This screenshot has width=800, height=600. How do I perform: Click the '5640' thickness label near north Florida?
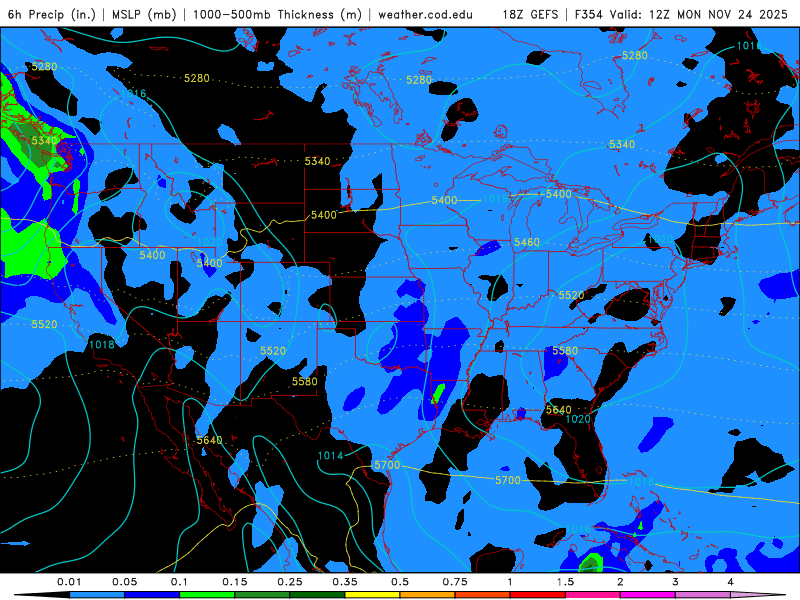[x=559, y=410]
